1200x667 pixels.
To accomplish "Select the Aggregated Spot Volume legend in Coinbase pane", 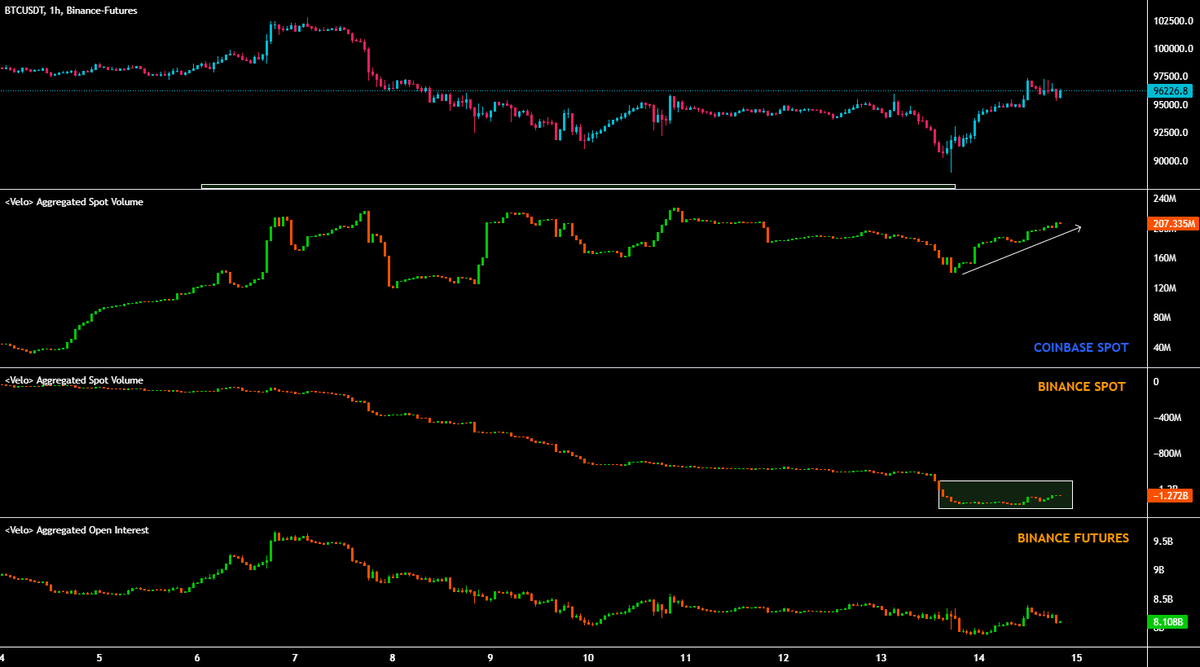I will [74, 202].
